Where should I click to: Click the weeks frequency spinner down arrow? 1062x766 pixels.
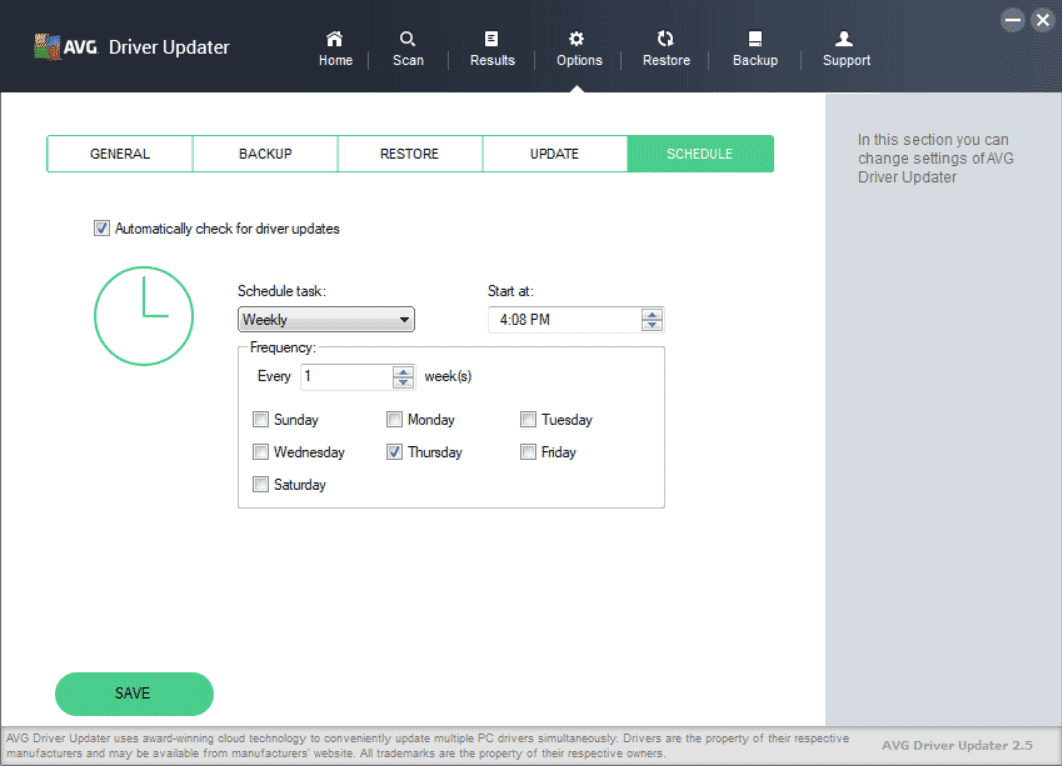click(x=402, y=382)
